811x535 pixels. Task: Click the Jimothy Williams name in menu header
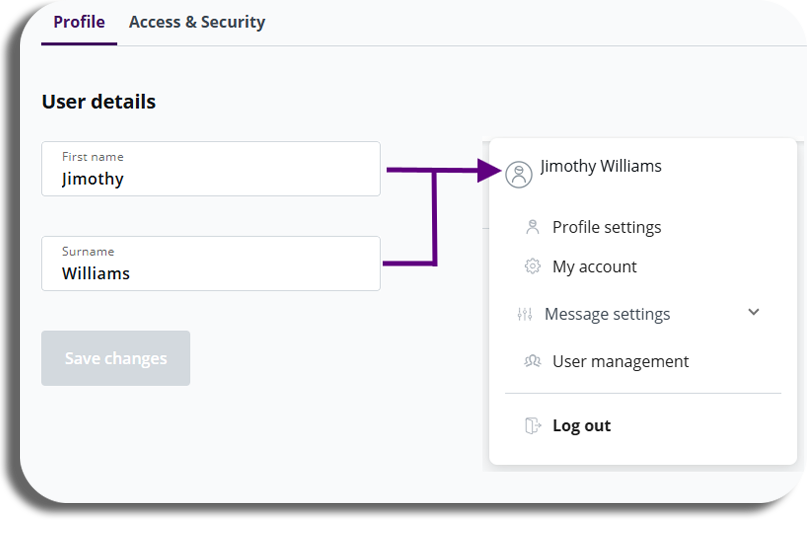click(x=600, y=166)
